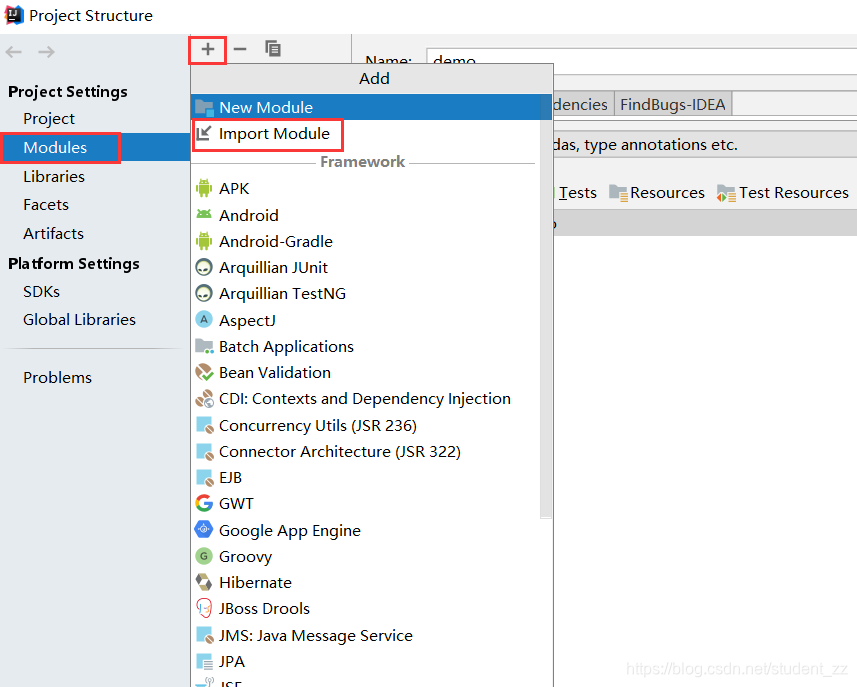The image size is (857, 687).
Task: Select Bean Validation framework entry
Action: click(x=365, y=373)
